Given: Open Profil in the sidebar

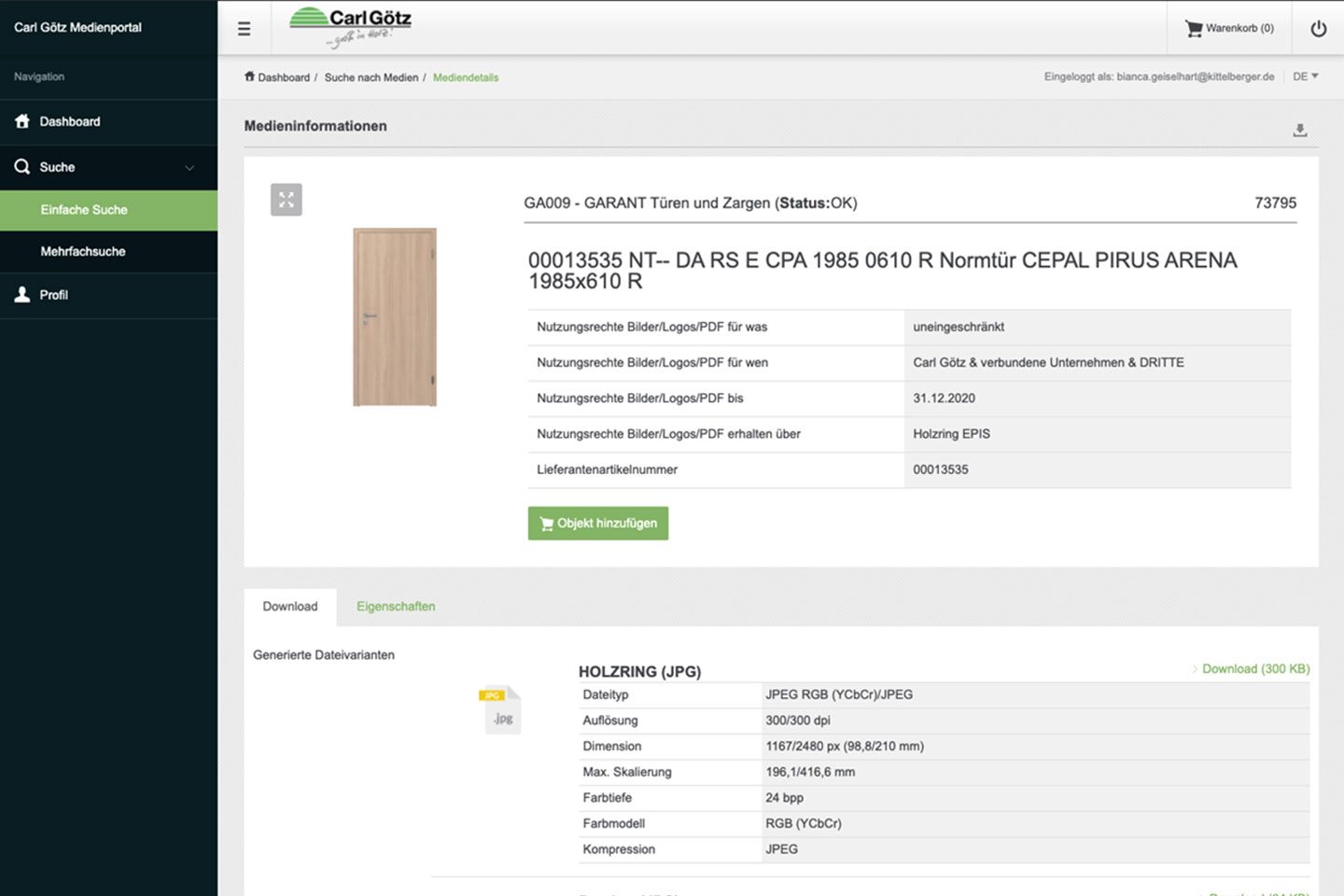Looking at the screenshot, I should (108, 295).
